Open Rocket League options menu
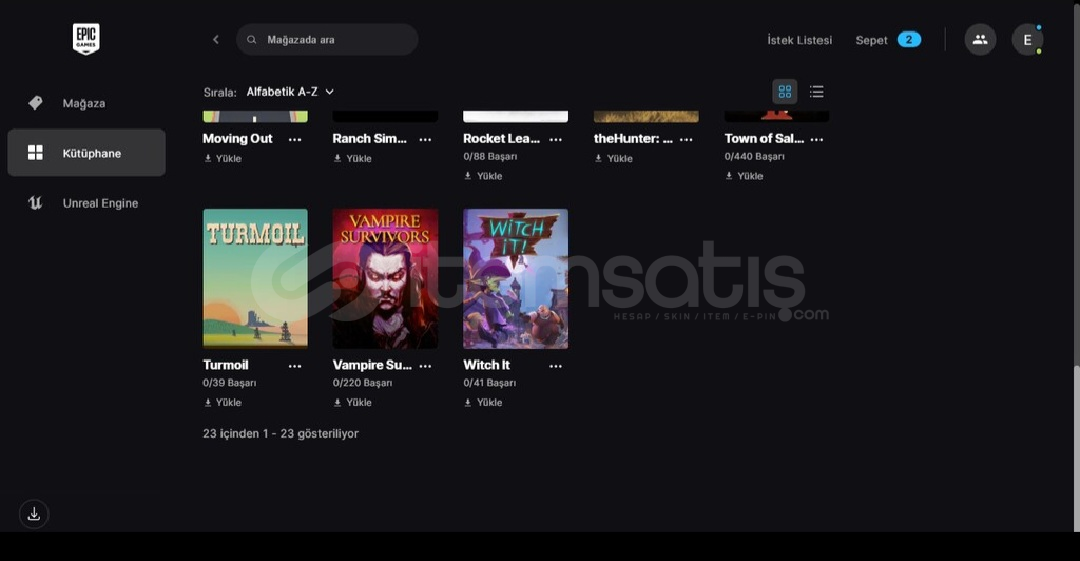This screenshot has width=1080, height=561. coord(555,139)
